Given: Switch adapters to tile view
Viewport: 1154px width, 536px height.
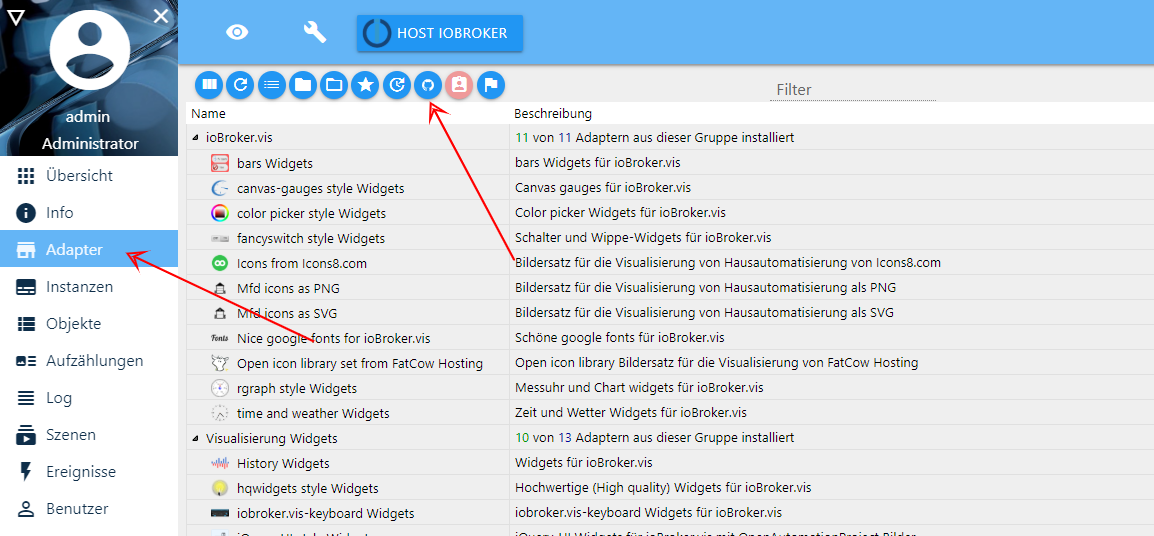Looking at the screenshot, I should tap(209, 85).
